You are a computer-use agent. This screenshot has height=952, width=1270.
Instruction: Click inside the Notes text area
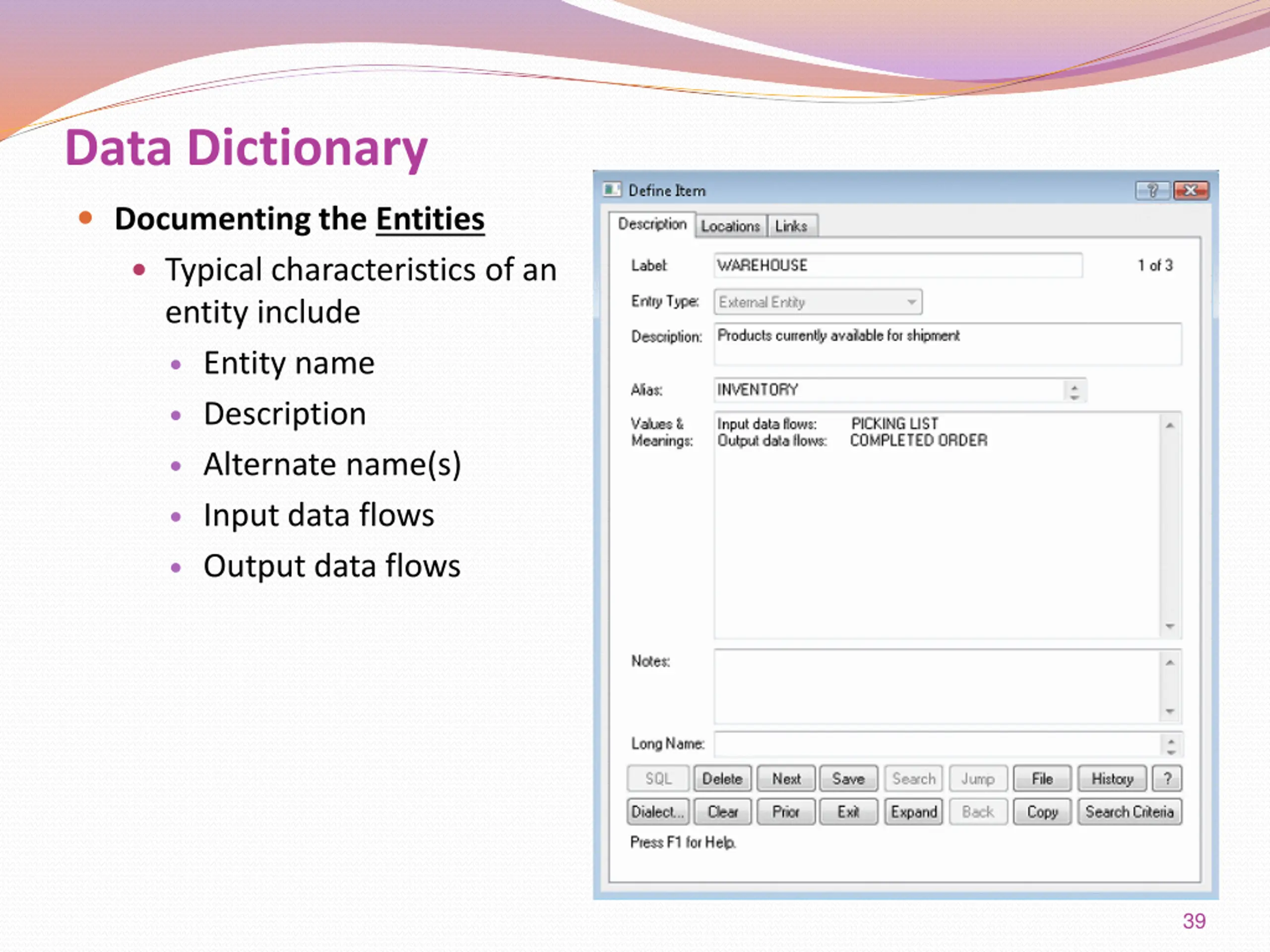[937, 686]
